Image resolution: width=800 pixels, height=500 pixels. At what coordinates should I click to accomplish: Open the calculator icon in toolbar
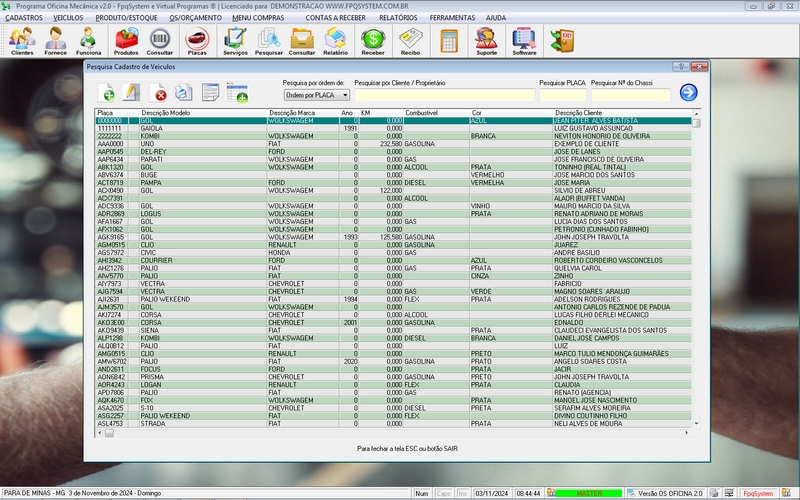(449, 40)
